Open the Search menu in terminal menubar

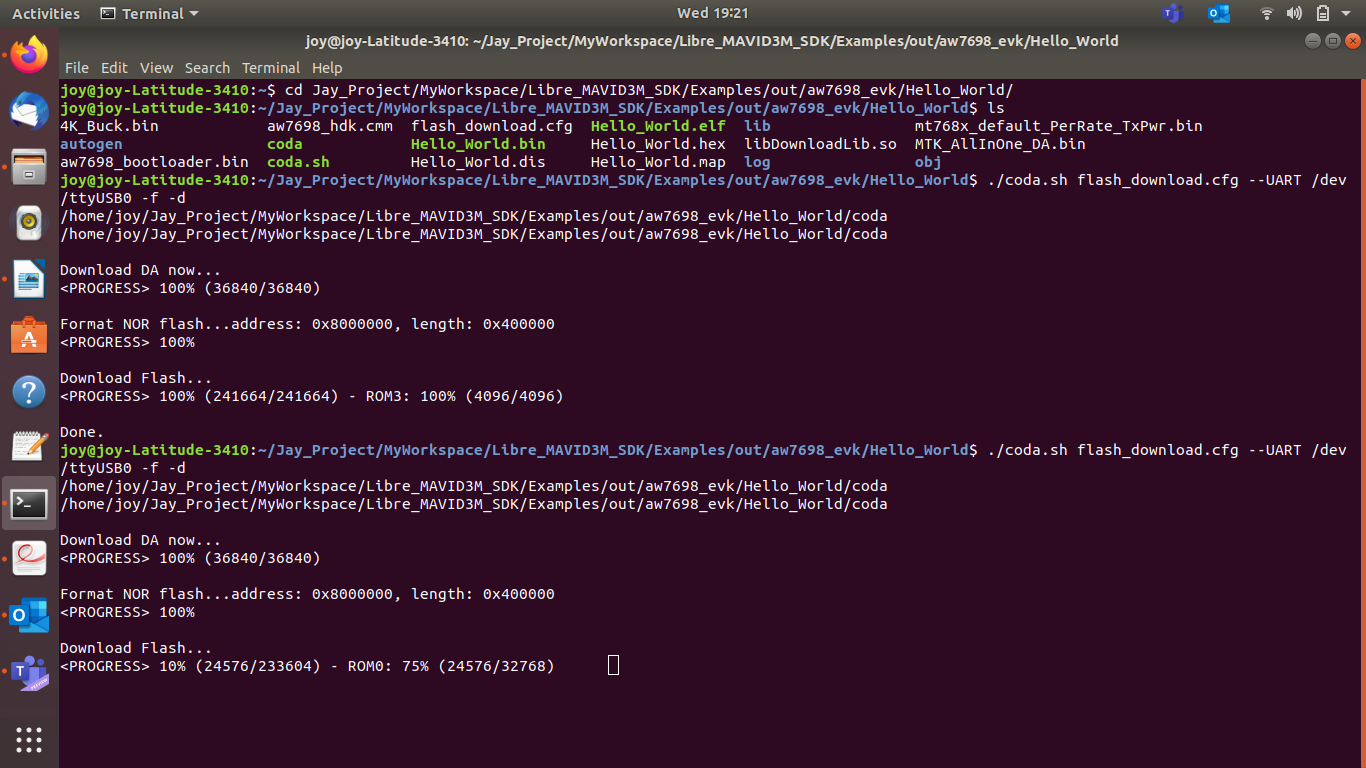207,68
